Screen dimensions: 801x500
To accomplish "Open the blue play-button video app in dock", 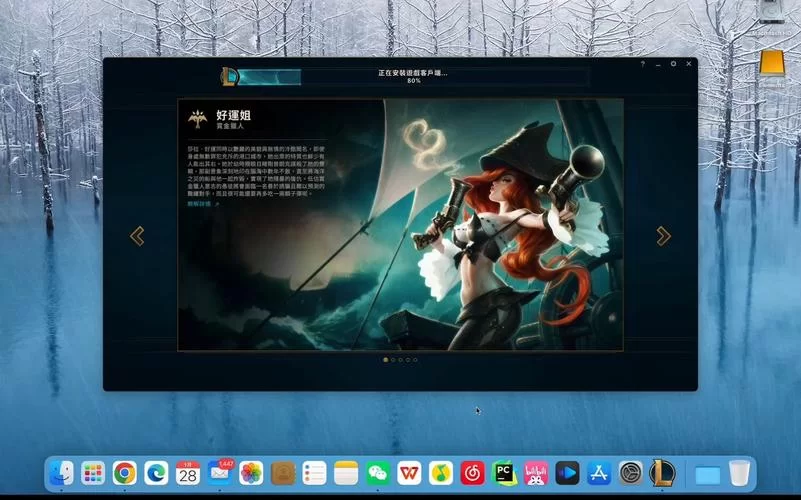I will 568,473.
